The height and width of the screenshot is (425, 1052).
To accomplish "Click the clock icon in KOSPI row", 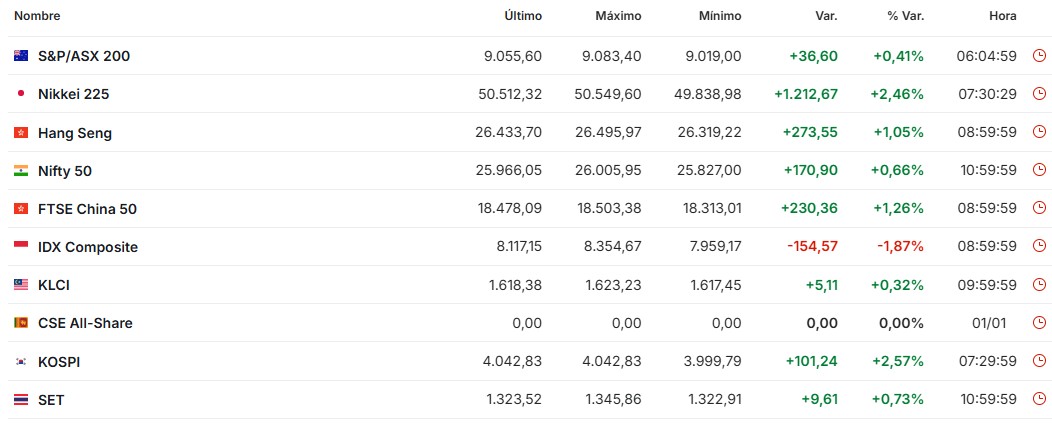I will click(x=1040, y=361).
